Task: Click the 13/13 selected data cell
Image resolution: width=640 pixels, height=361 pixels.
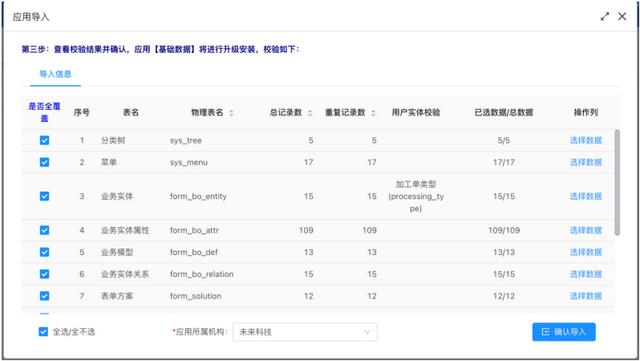Action: click(504, 252)
